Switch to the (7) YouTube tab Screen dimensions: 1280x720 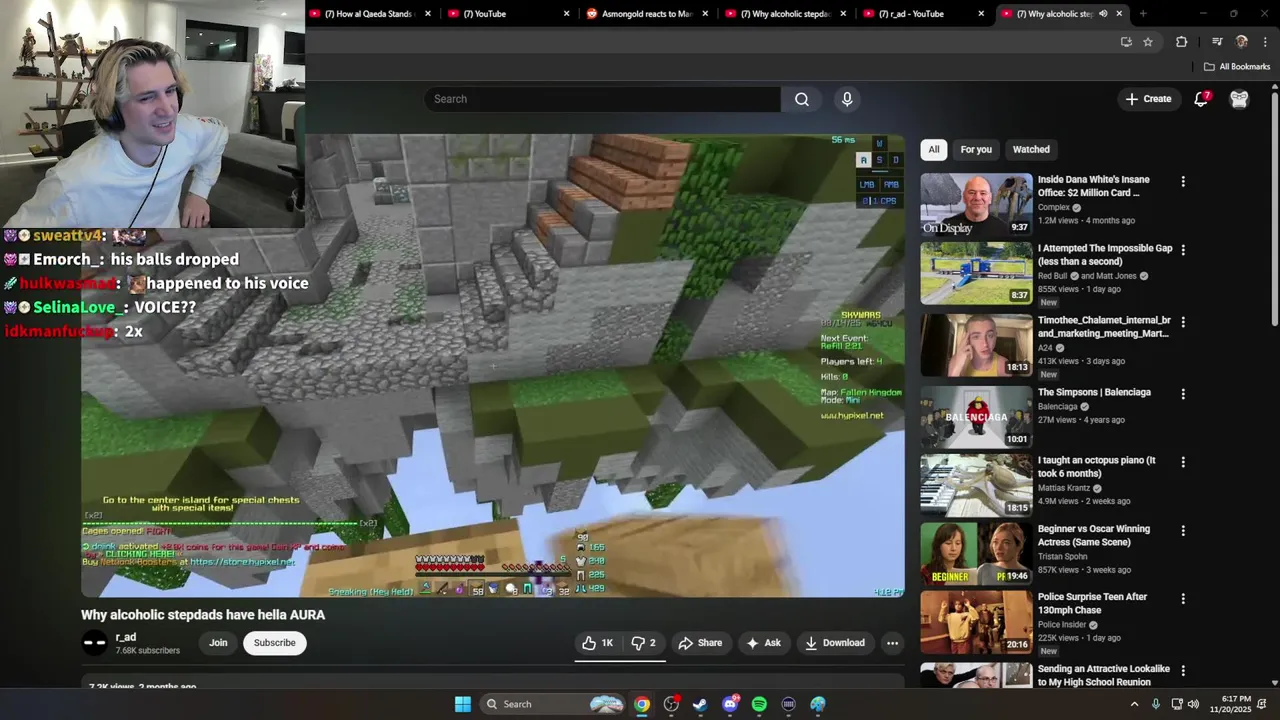[508, 14]
